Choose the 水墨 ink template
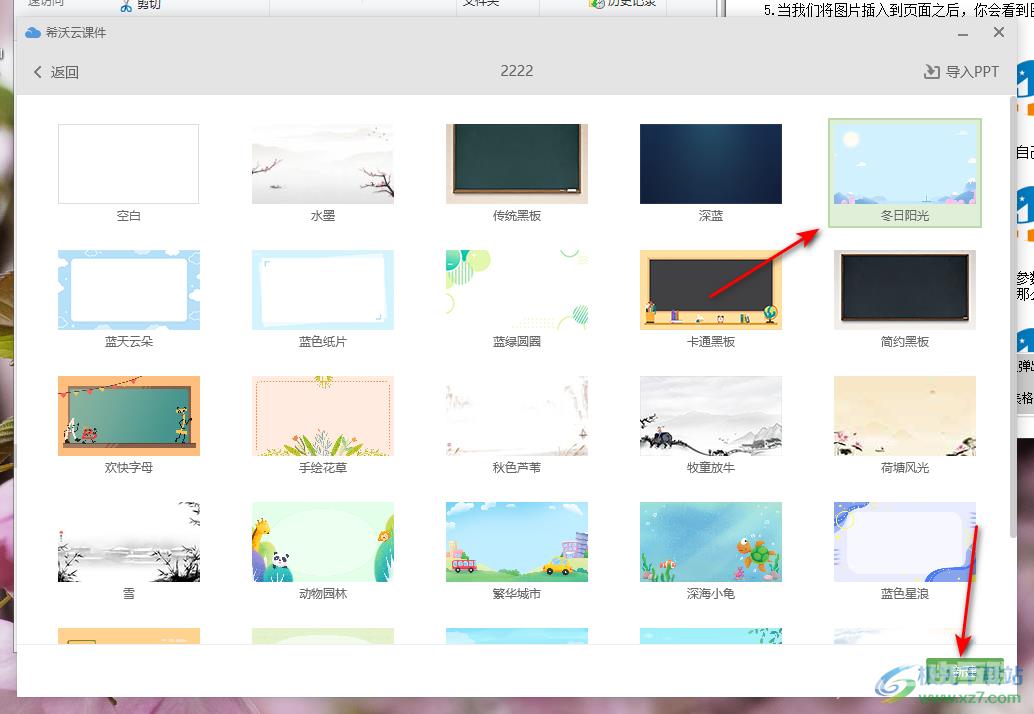Viewport: 1034px width, 714px height. pos(322,164)
